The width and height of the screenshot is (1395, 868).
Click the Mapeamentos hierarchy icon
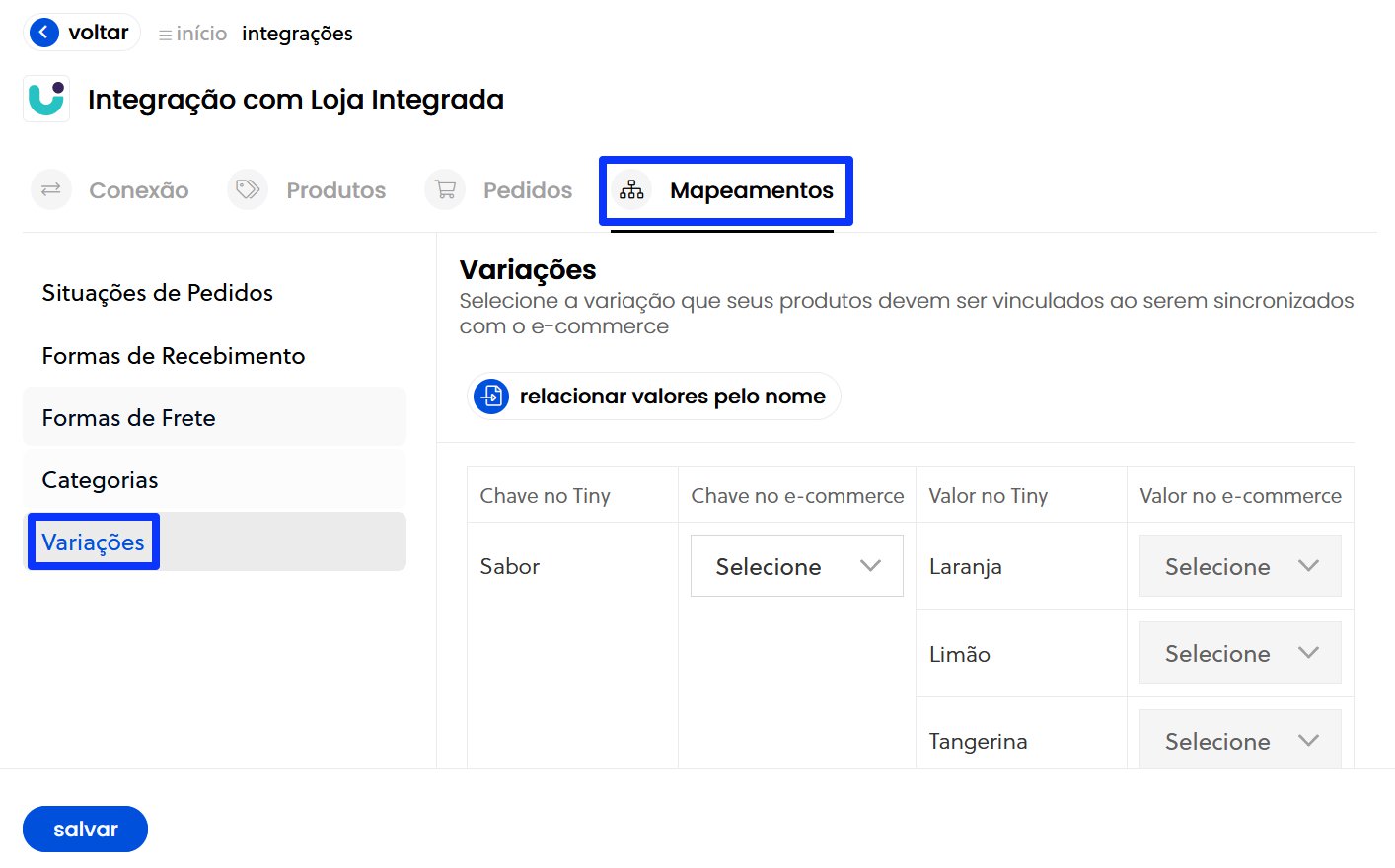point(631,189)
